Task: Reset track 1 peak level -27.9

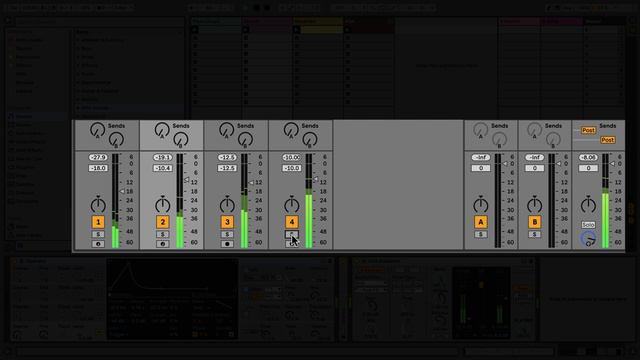Action: pos(98,157)
